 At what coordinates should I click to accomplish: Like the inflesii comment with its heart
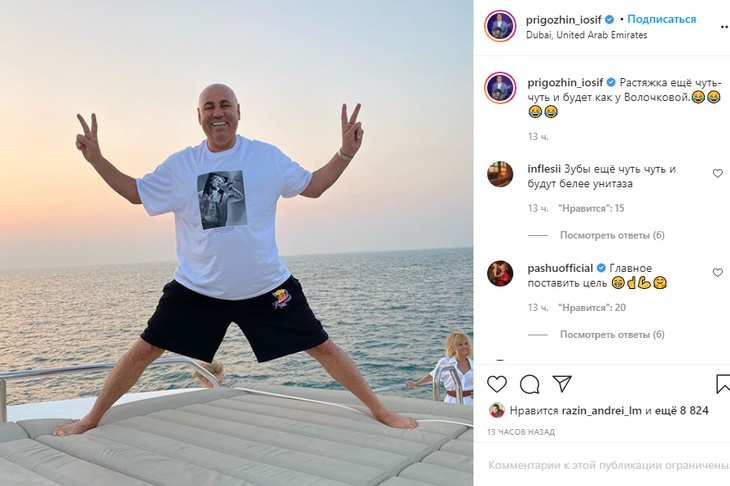pos(717,173)
